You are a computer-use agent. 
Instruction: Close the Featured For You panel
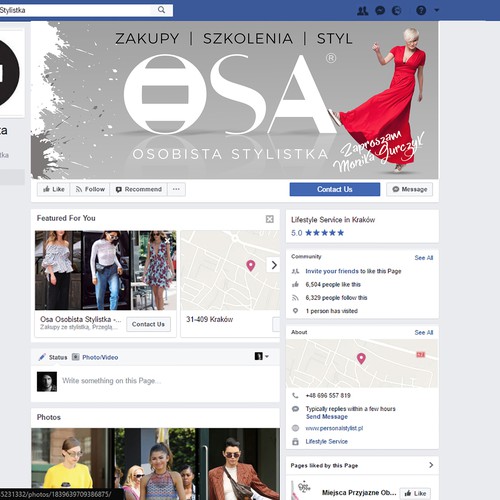click(270, 219)
